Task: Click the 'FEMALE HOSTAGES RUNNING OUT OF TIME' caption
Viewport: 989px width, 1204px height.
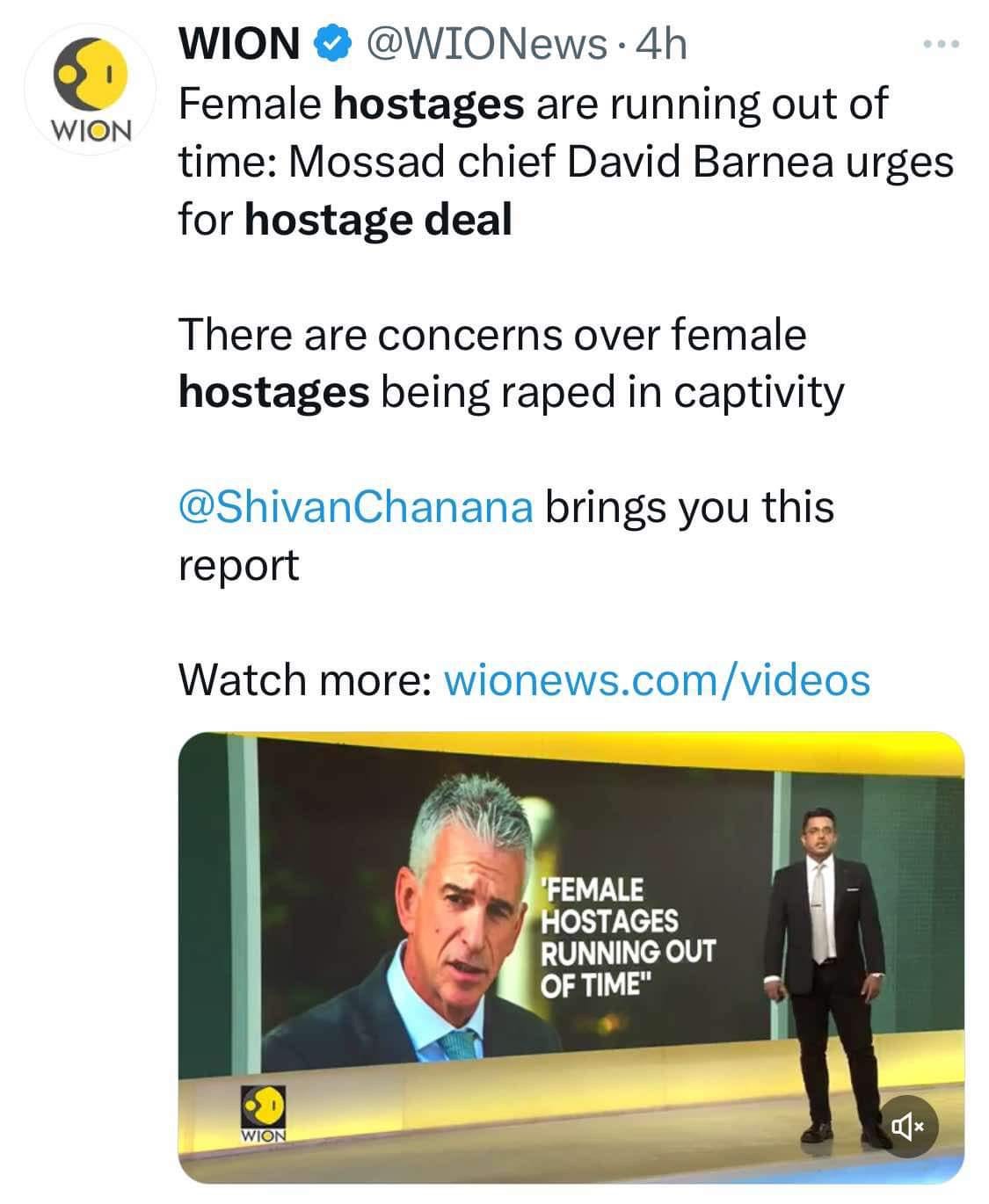Action: coord(628,937)
